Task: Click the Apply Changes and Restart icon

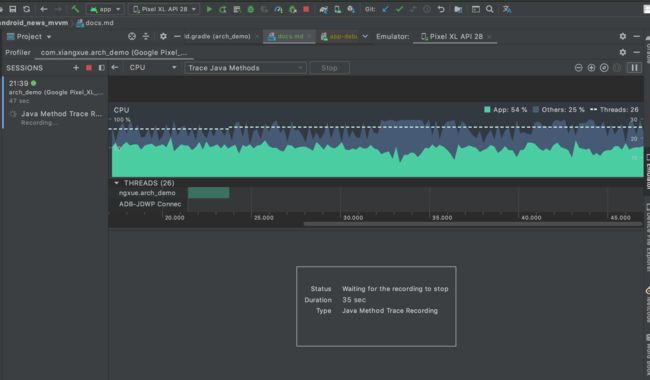Action: click(223, 9)
